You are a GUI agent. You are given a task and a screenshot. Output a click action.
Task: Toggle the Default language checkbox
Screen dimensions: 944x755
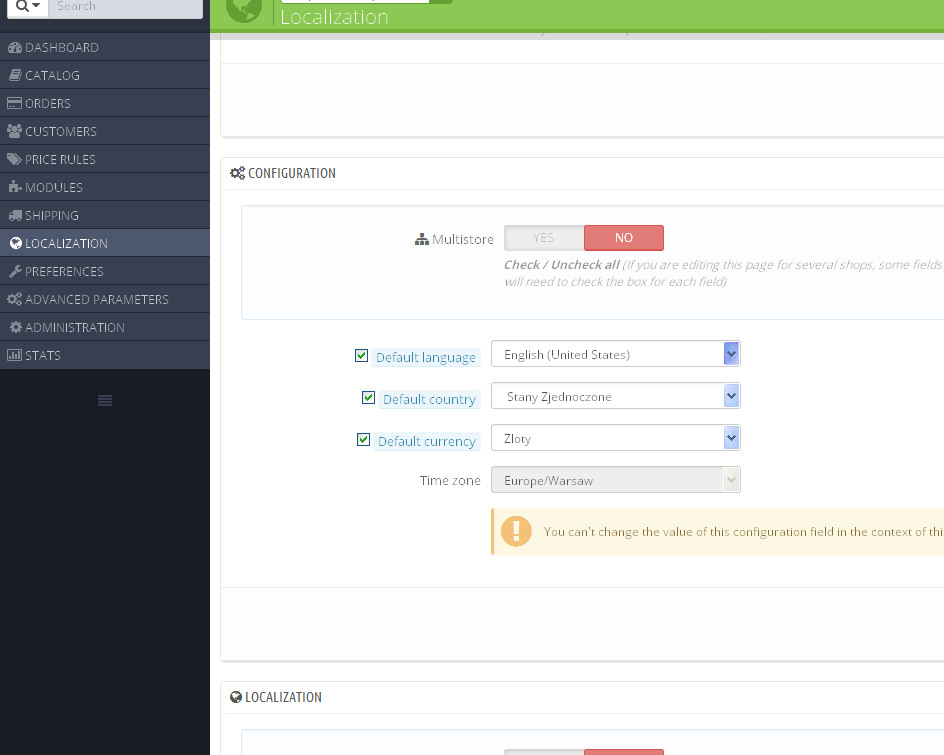coord(361,356)
